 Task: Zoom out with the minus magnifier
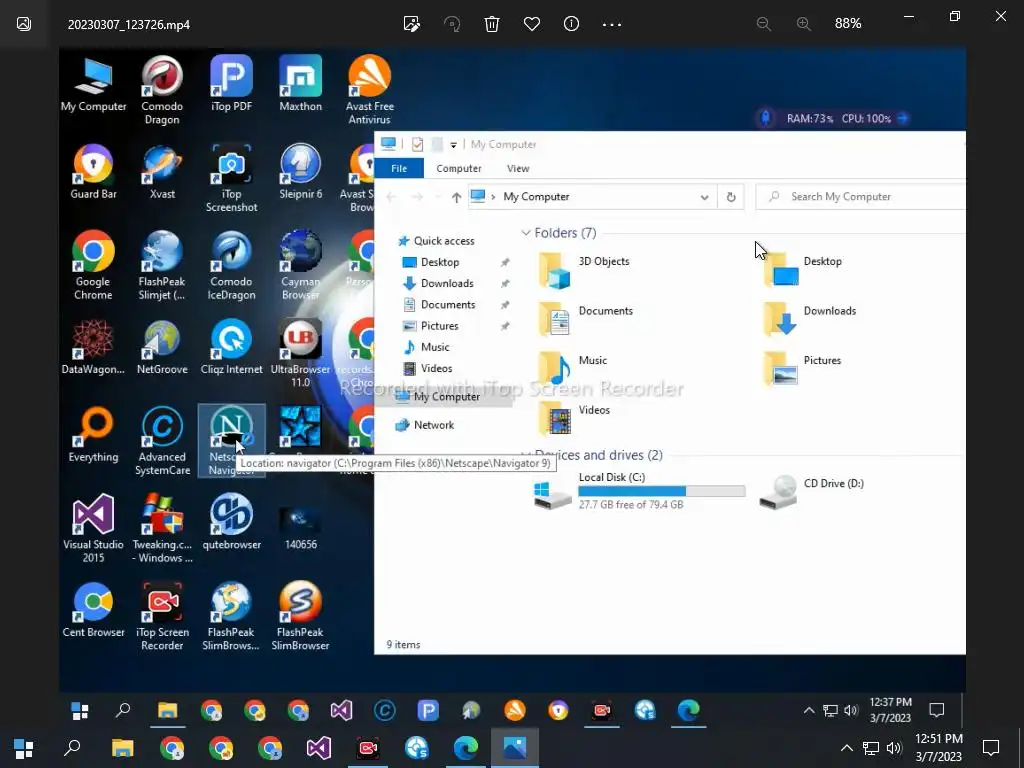click(x=763, y=24)
